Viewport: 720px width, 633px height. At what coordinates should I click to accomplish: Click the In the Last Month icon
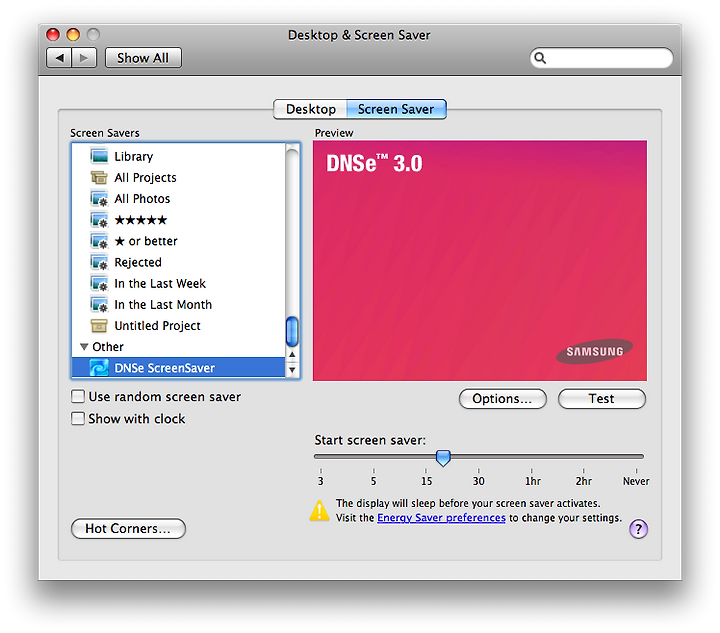(99, 304)
